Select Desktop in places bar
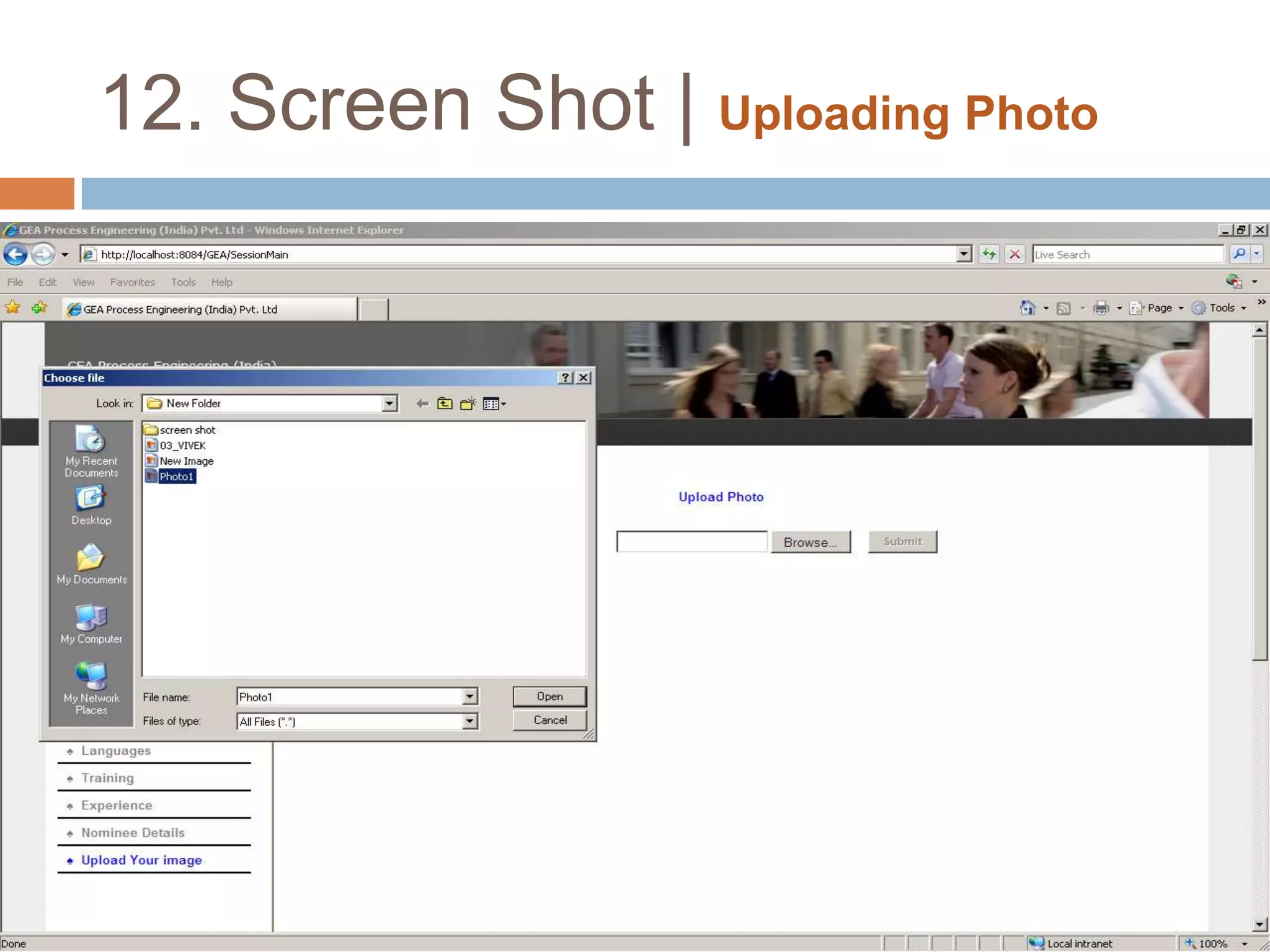Screen dimensions: 1270x952 click(x=91, y=506)
